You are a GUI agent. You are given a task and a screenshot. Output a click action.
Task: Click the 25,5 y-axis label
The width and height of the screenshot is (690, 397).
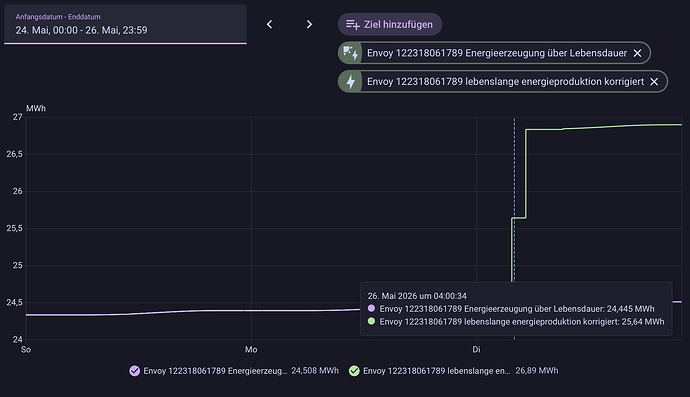point(15,228)
